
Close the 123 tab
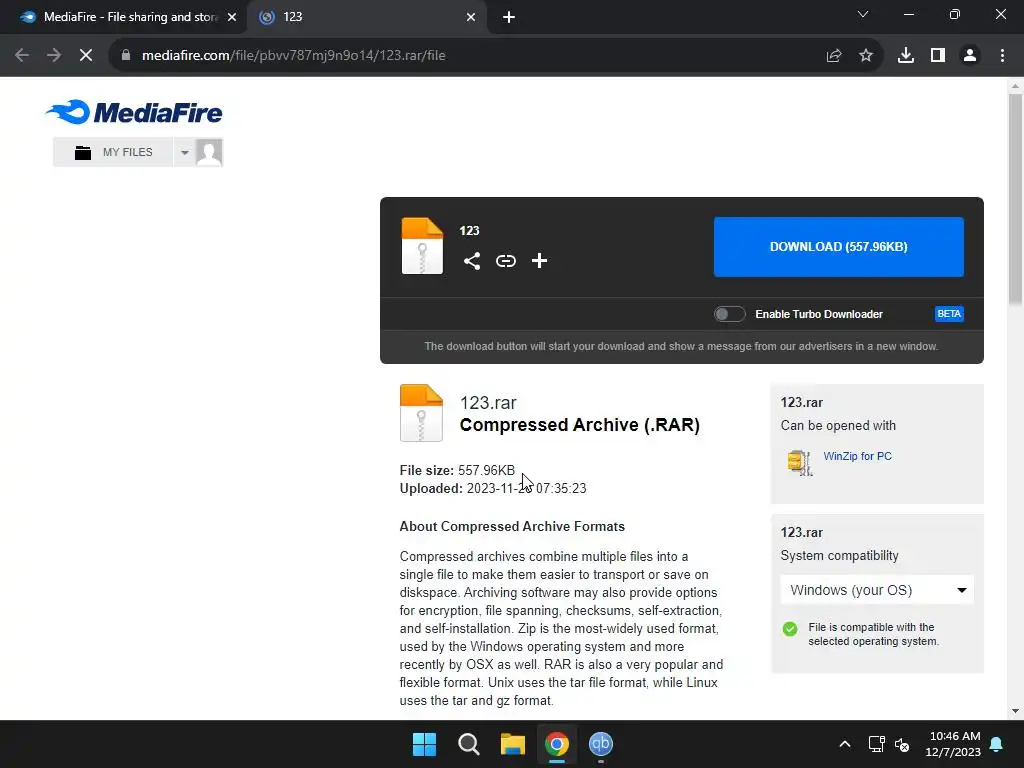click(471, 17)
